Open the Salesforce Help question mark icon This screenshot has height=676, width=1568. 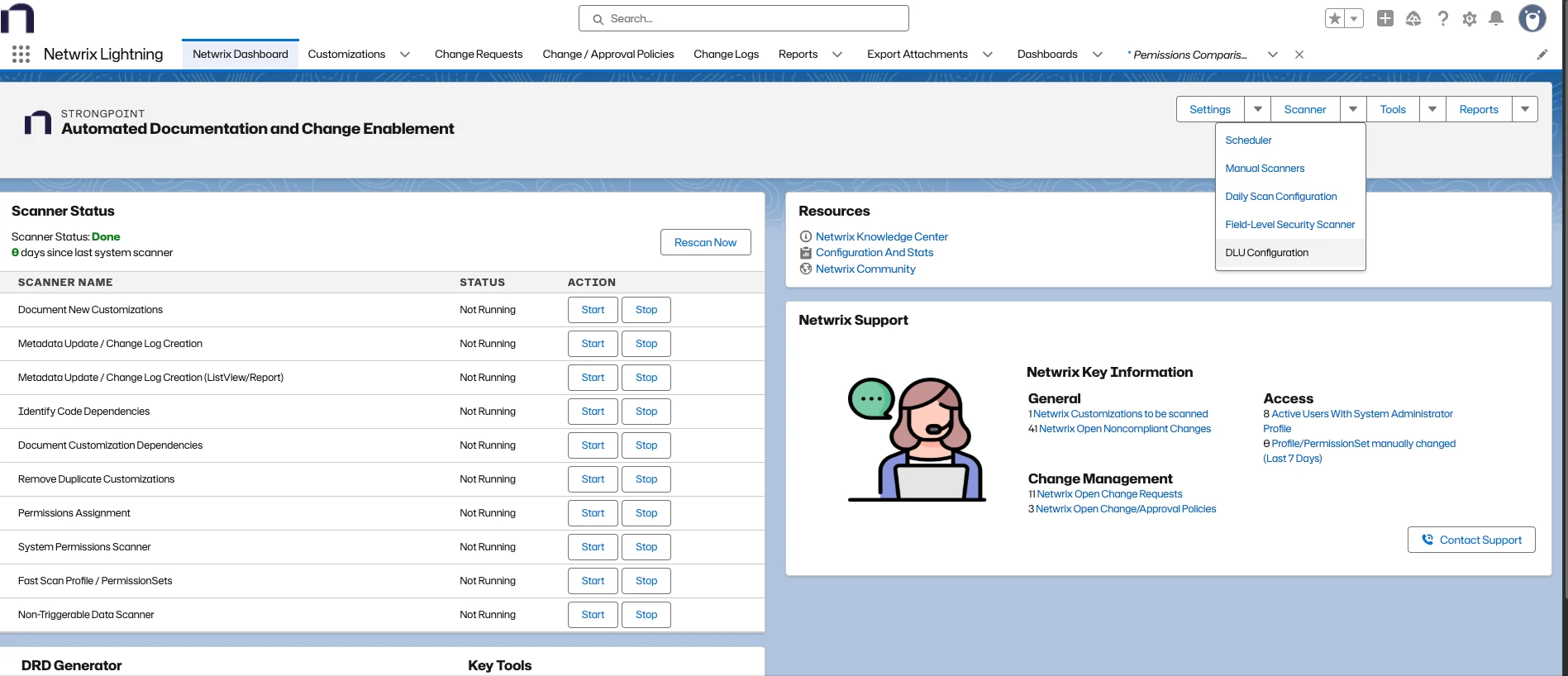1442,18
